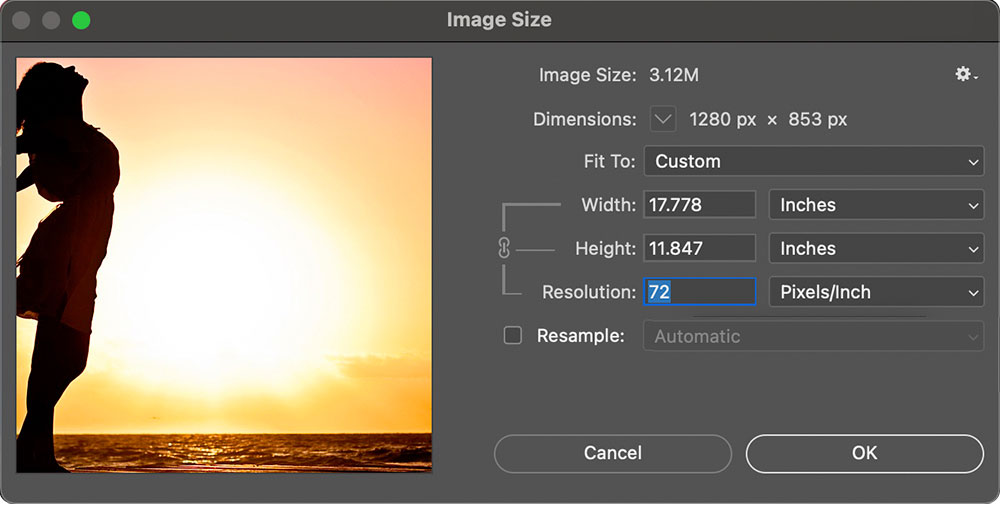The width and height of the screenshot is (1000, 505).
Task: Click the Resolution label
Action: click(x=589, y=292)
